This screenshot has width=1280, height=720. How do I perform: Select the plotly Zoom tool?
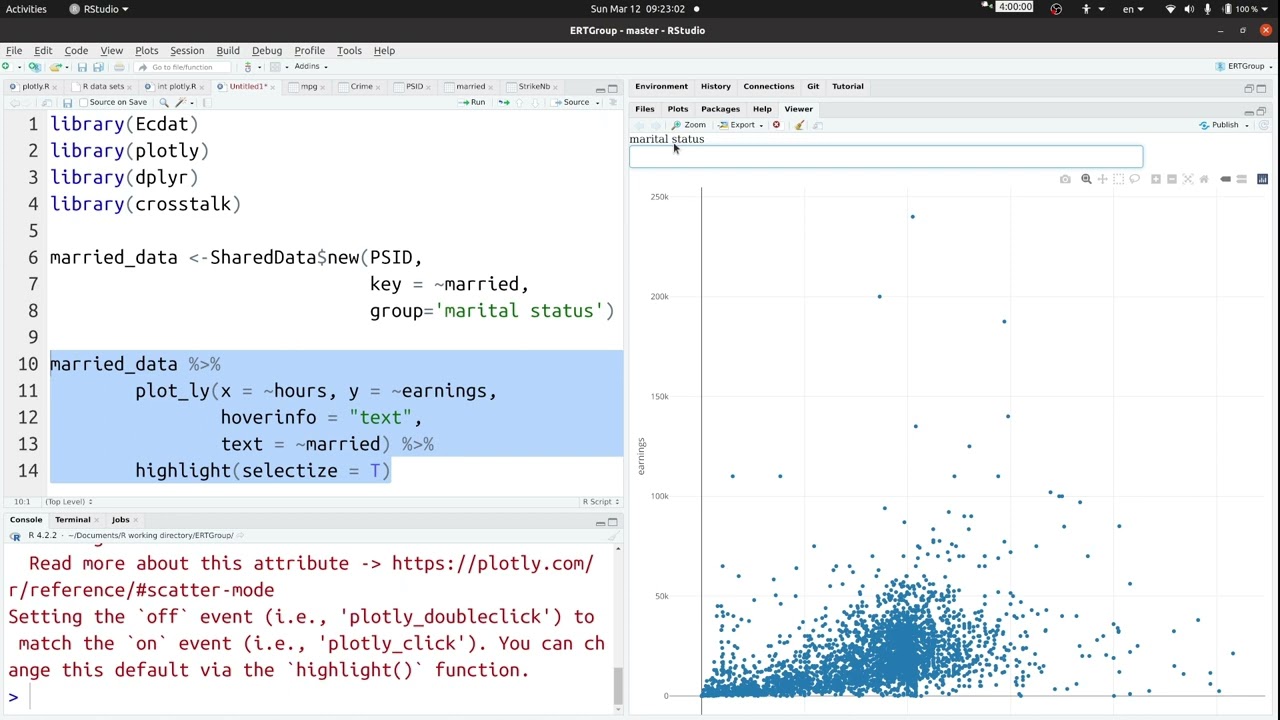point(1086,179)
